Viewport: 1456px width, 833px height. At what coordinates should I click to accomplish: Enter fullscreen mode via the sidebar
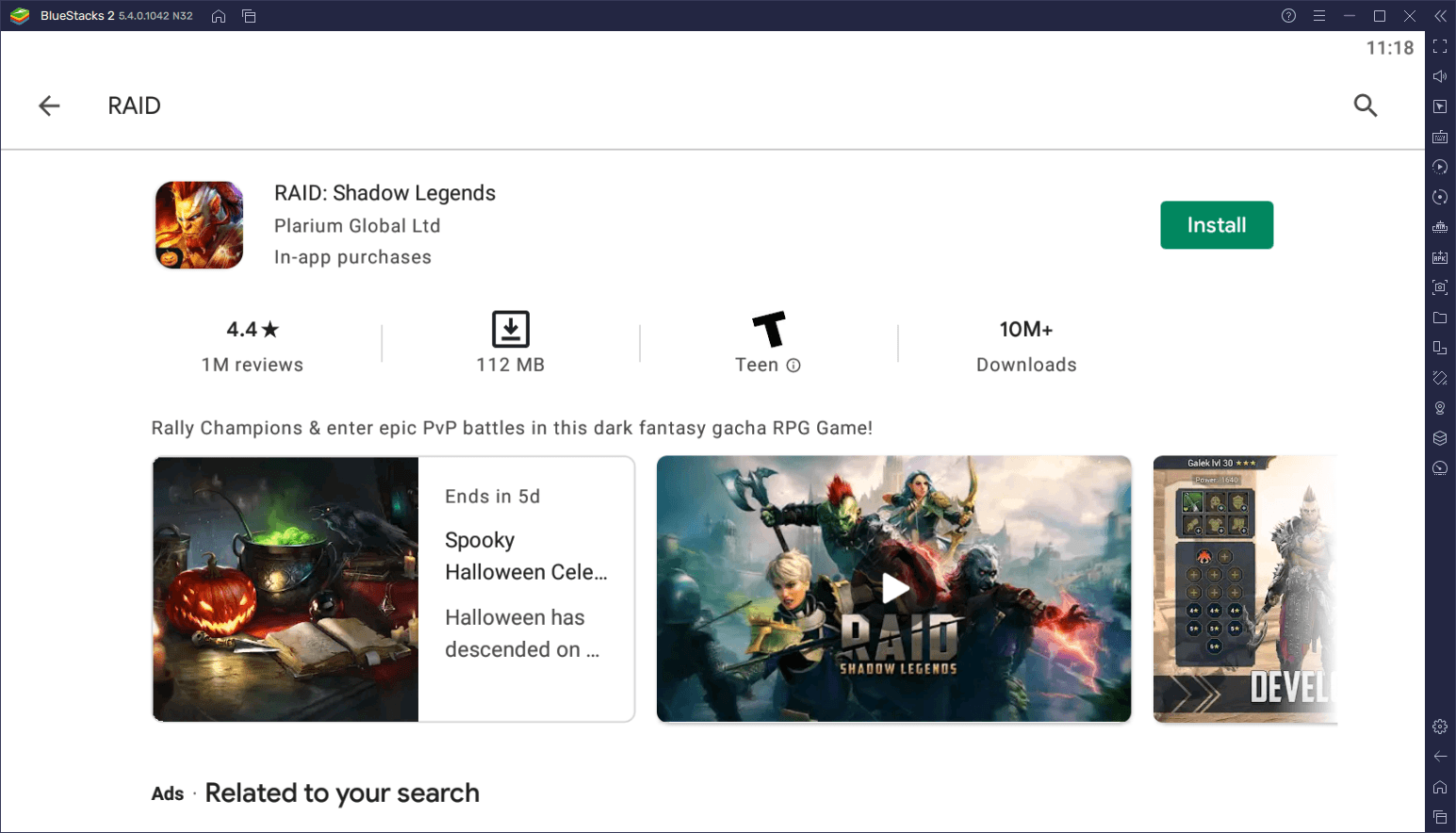[1440, 45]
